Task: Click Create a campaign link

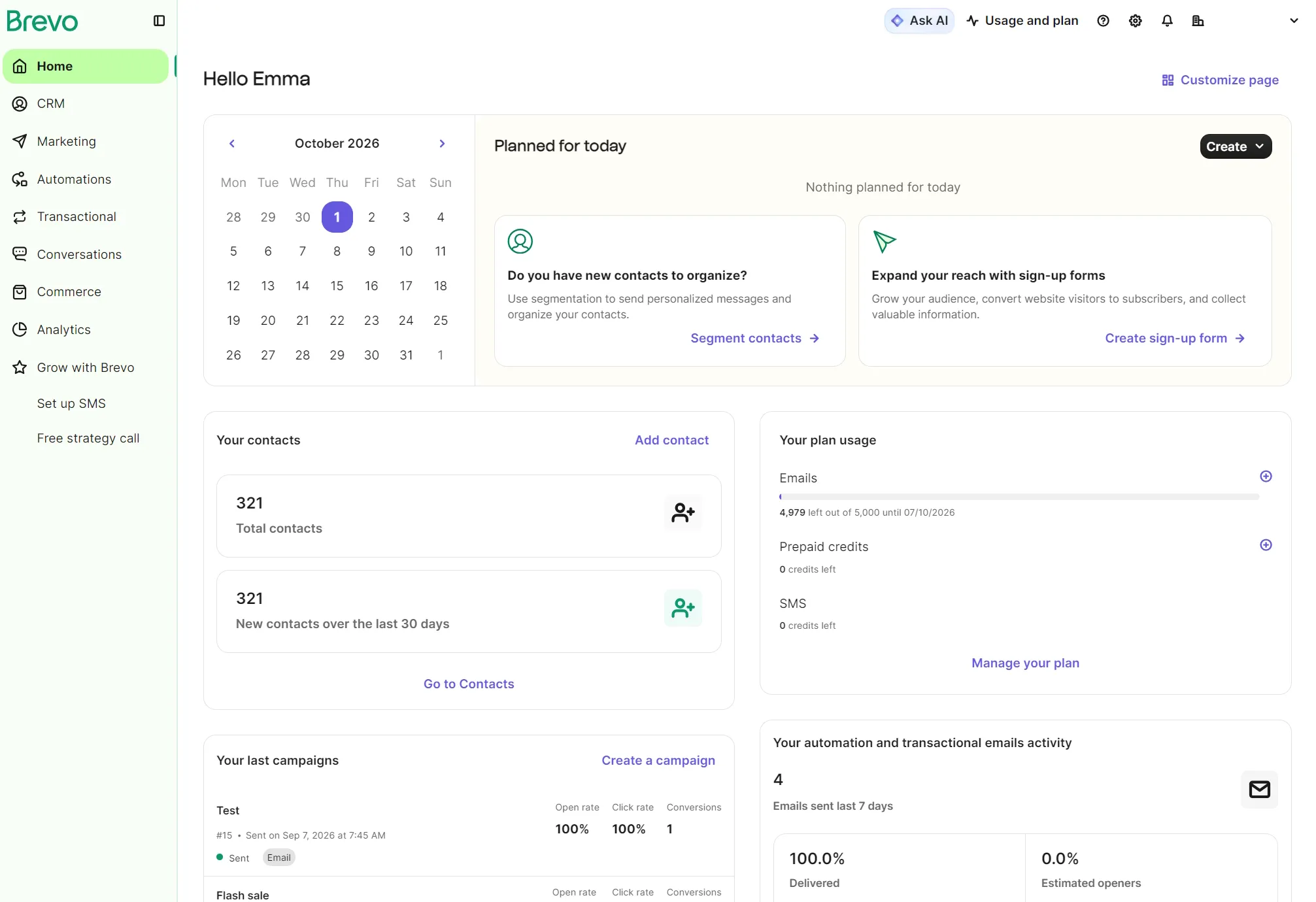Action: coord(658,761)
